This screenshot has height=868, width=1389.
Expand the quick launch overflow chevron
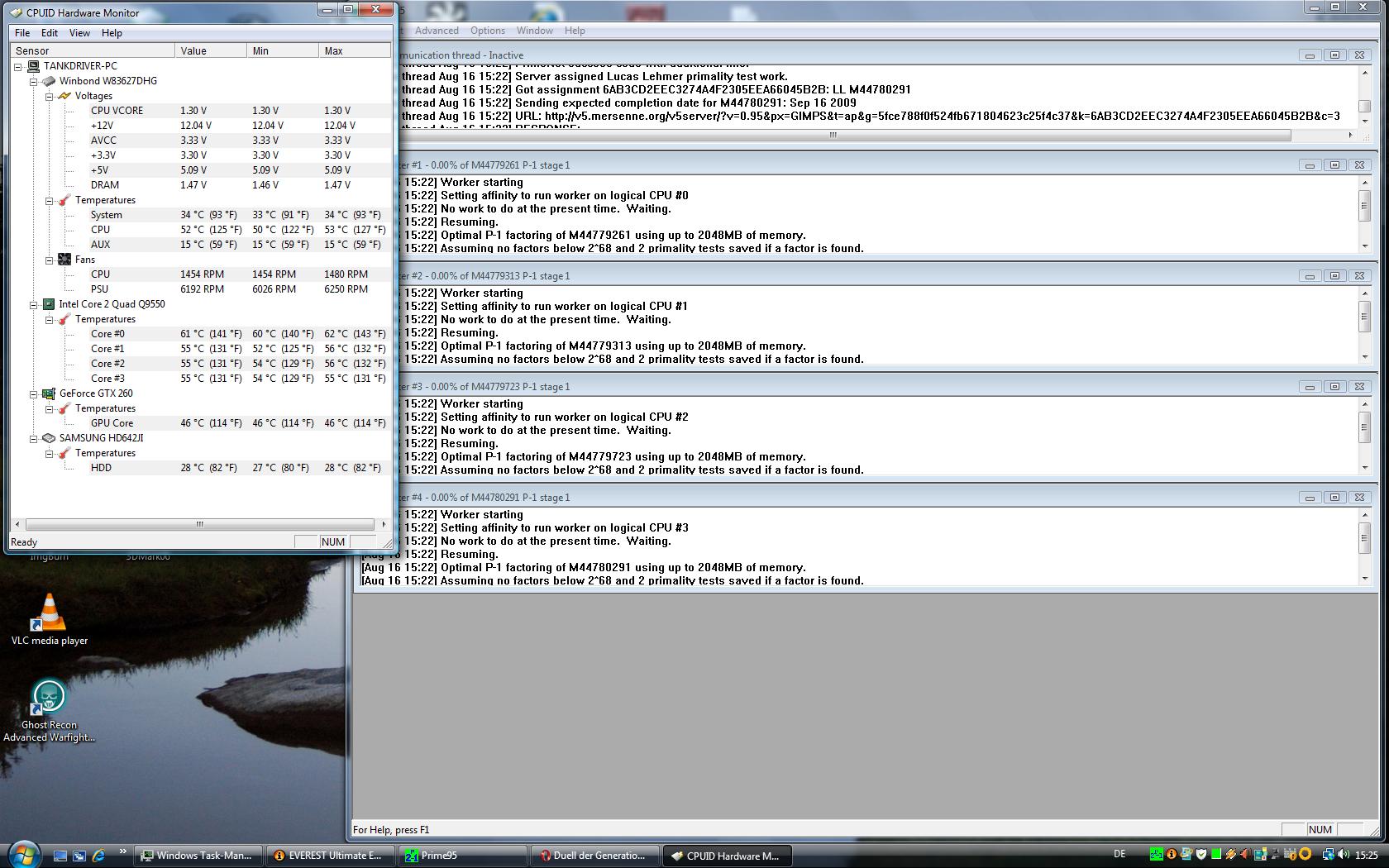point(122,851)
